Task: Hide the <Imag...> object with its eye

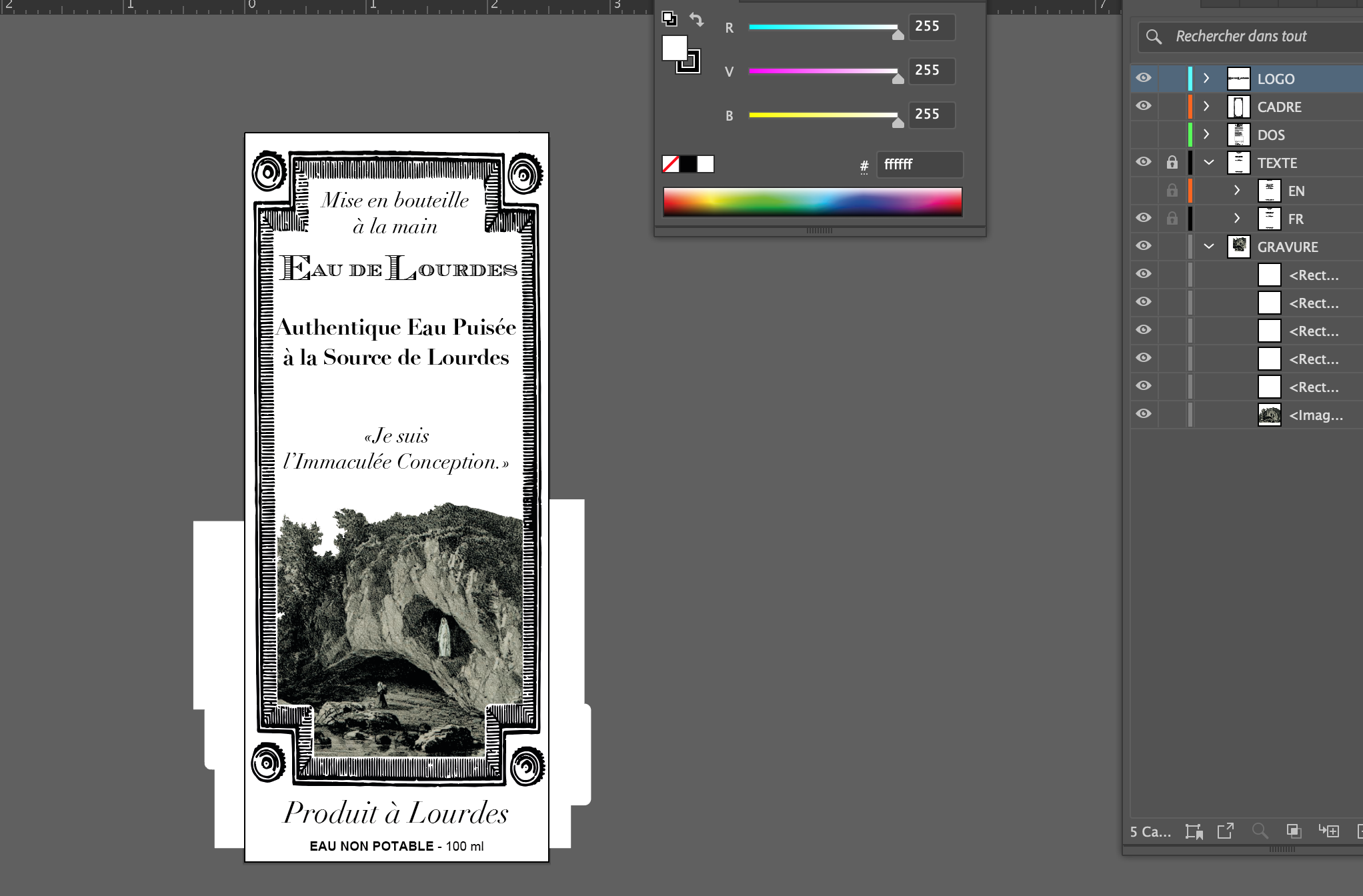Action: coord(1144,414)
